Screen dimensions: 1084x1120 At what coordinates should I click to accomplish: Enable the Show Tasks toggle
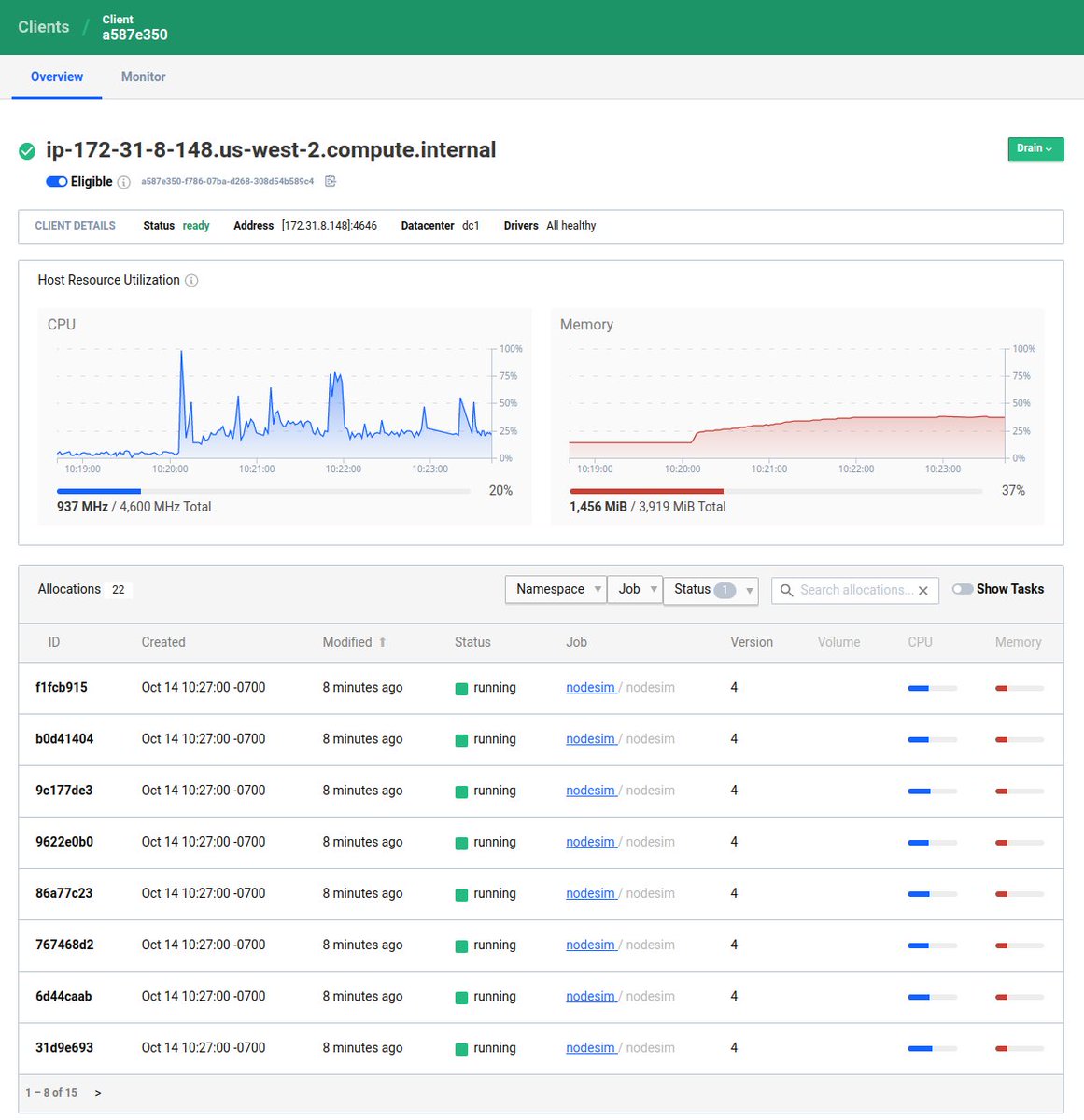coord(963,589)
